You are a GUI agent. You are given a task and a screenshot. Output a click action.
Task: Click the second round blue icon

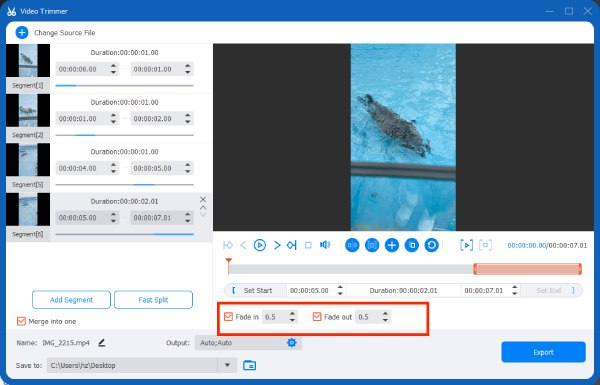(x=372, y=245)
